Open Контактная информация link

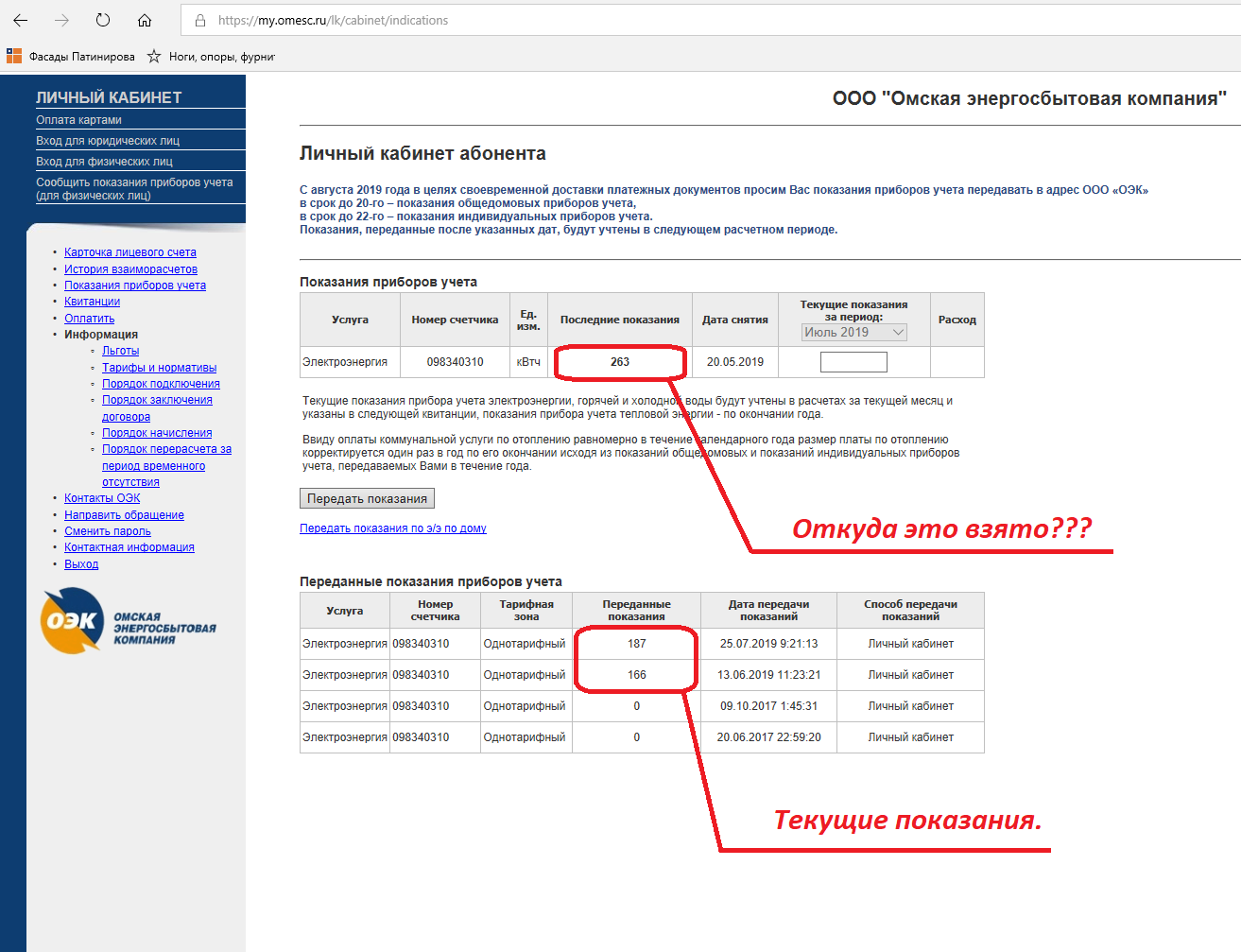(129, 547)
